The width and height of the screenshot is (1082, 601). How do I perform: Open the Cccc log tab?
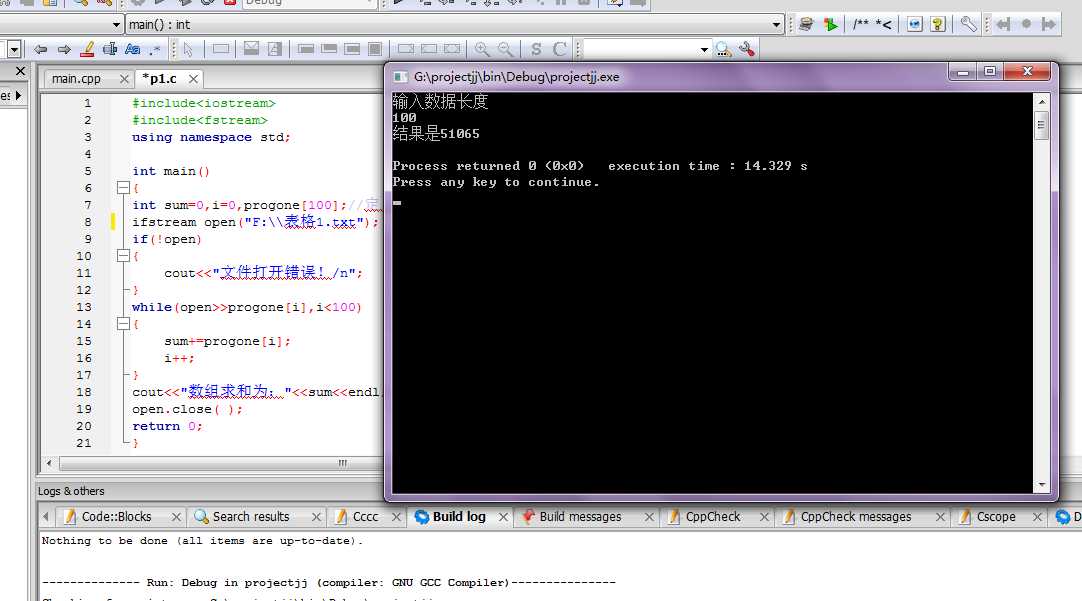pyautogui.click(x=365, y=517)
